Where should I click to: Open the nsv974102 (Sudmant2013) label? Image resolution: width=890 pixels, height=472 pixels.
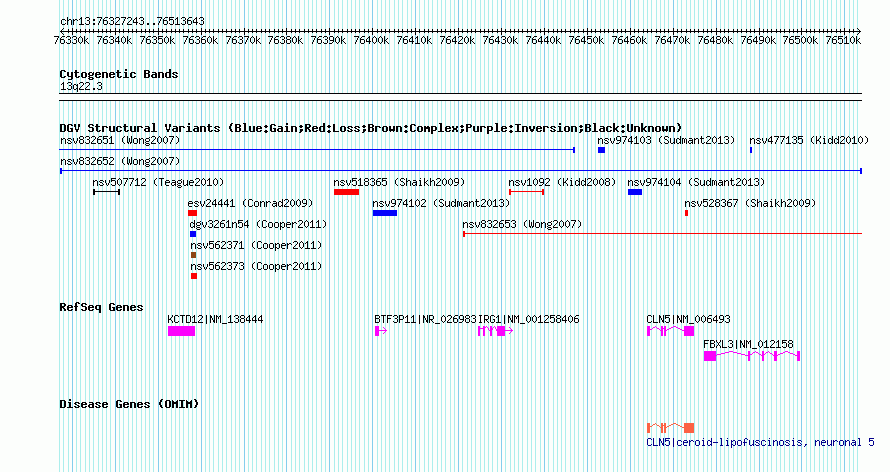pyautogui.click(x=441, y=203)
